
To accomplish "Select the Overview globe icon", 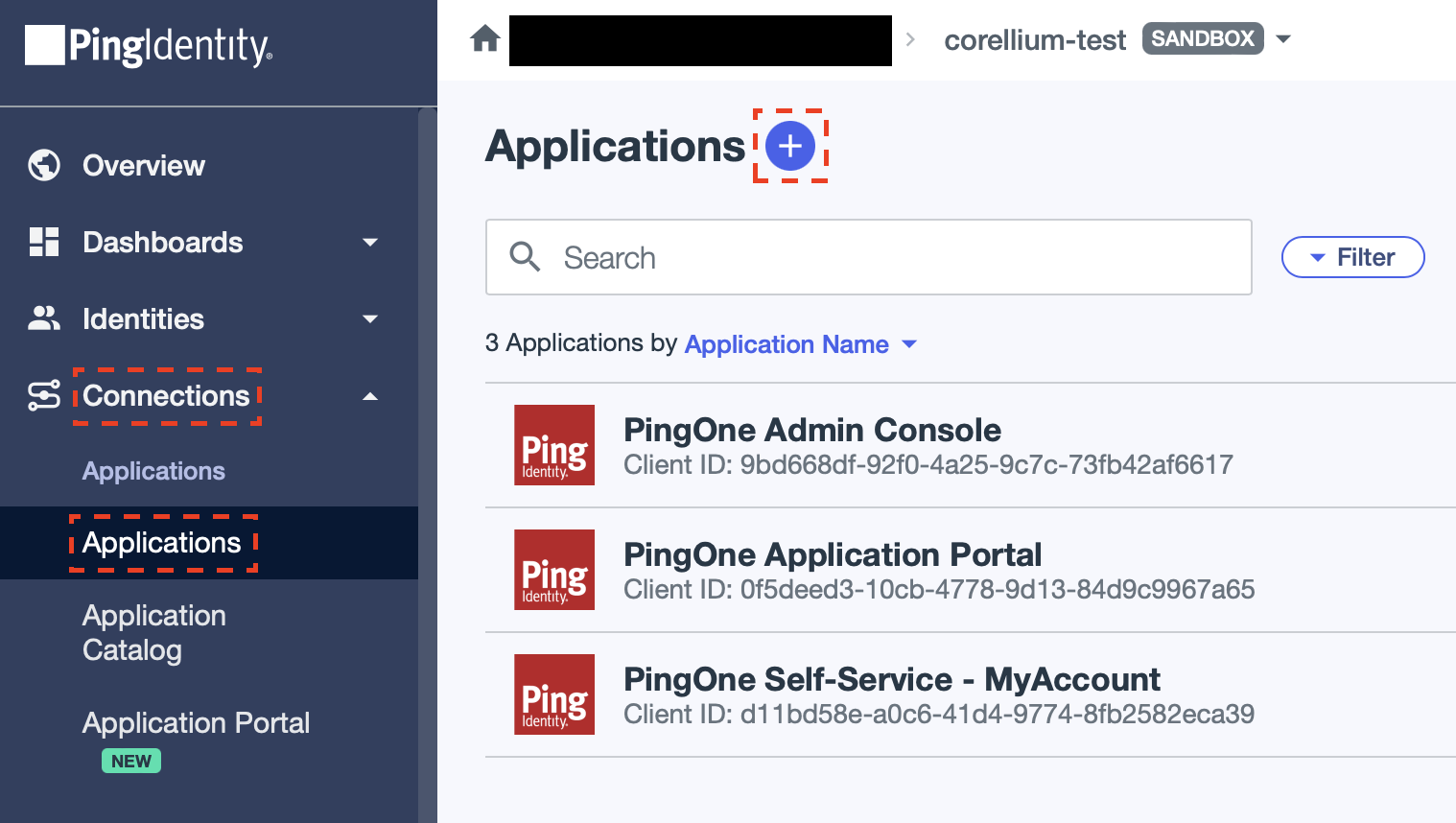I will pos(42,165).
